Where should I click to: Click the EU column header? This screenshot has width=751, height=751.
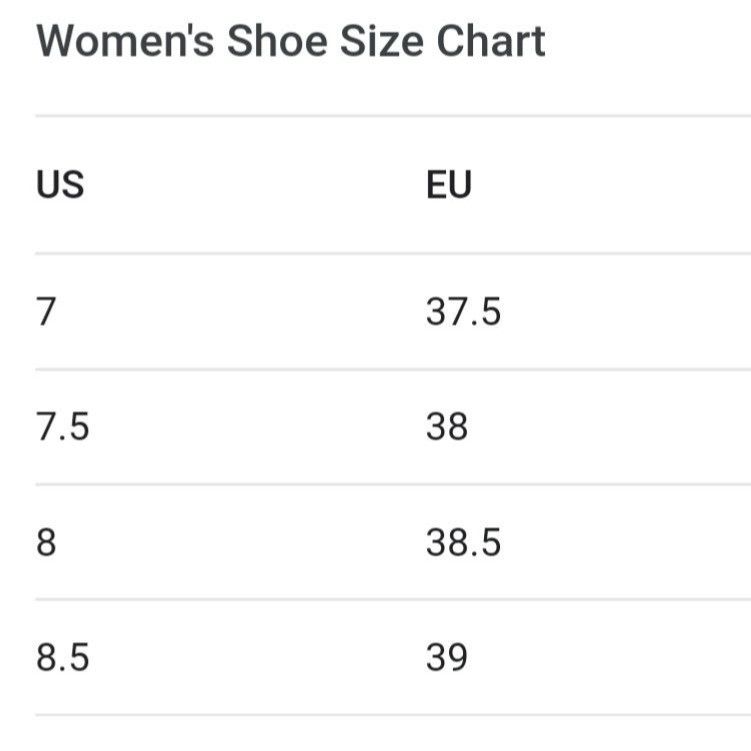click(449, 184)
